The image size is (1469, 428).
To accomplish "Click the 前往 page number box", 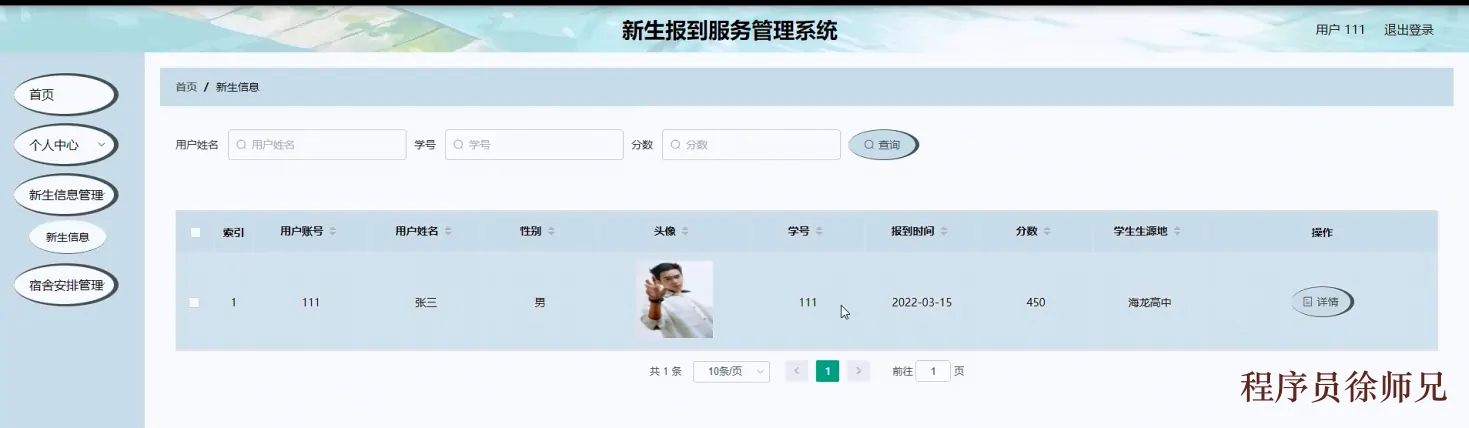I will point(933,371).
